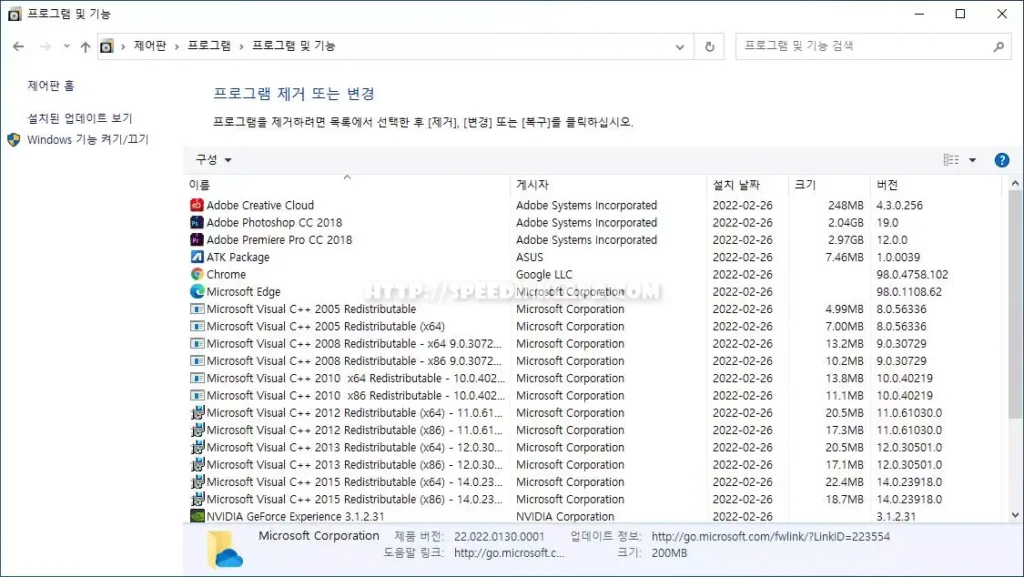Click the Chrome icon in the list
The image size is (1024, 577).
pos(197,274)
